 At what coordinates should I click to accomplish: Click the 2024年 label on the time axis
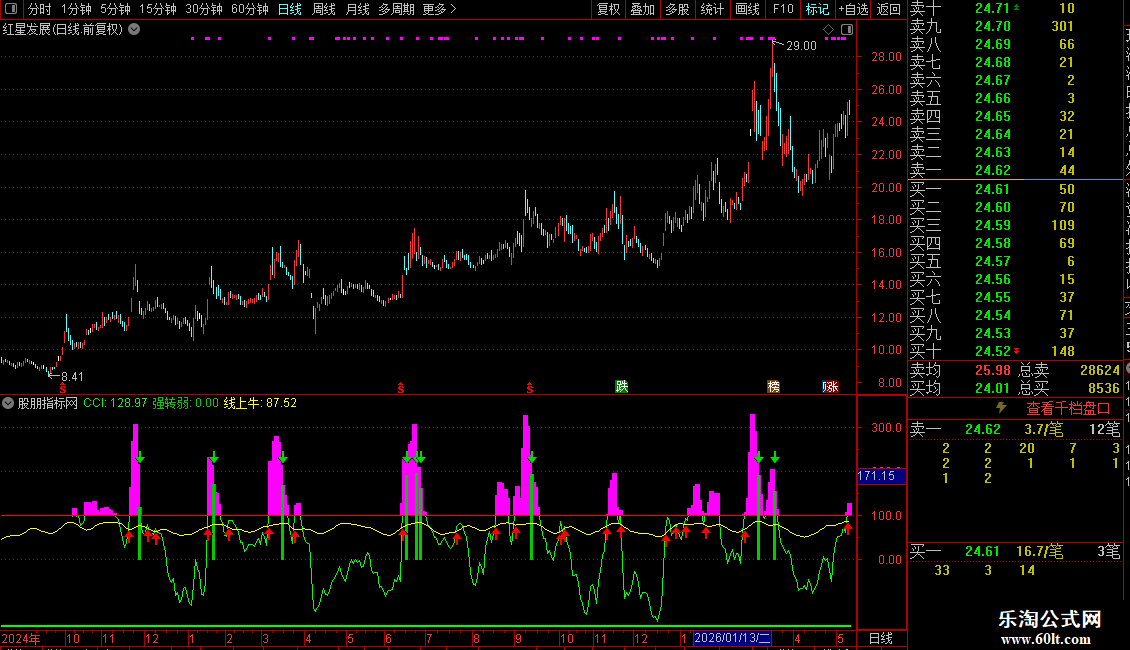[21, 638]
